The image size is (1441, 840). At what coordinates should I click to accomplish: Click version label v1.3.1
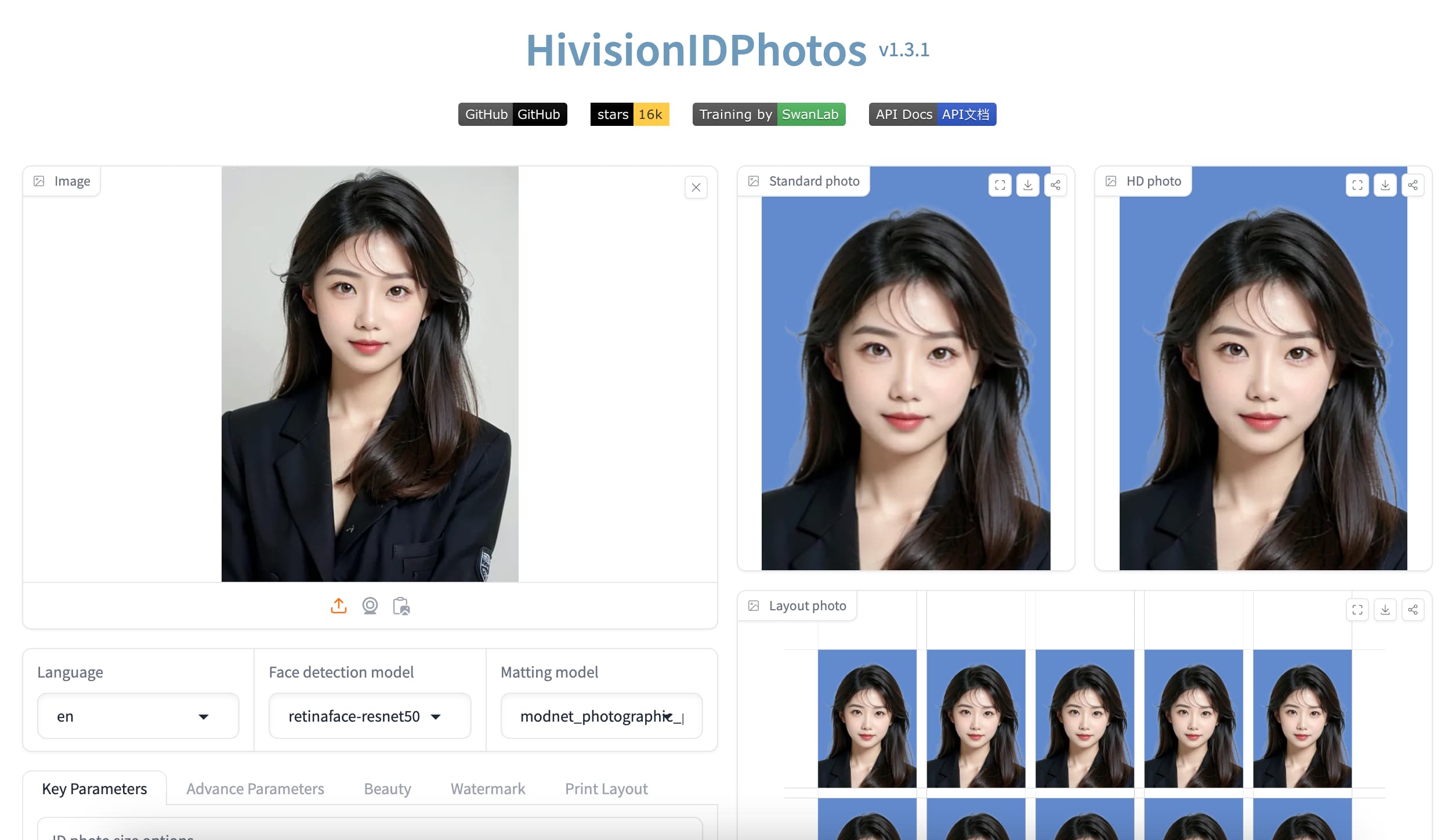point(904,50)
